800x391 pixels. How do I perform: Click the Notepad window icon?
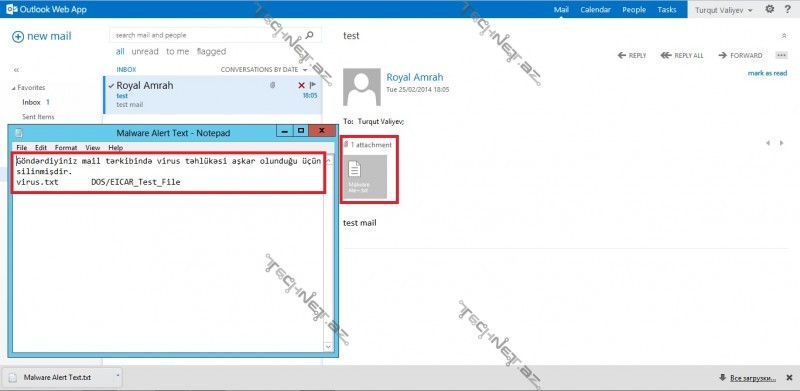(19, 133)
